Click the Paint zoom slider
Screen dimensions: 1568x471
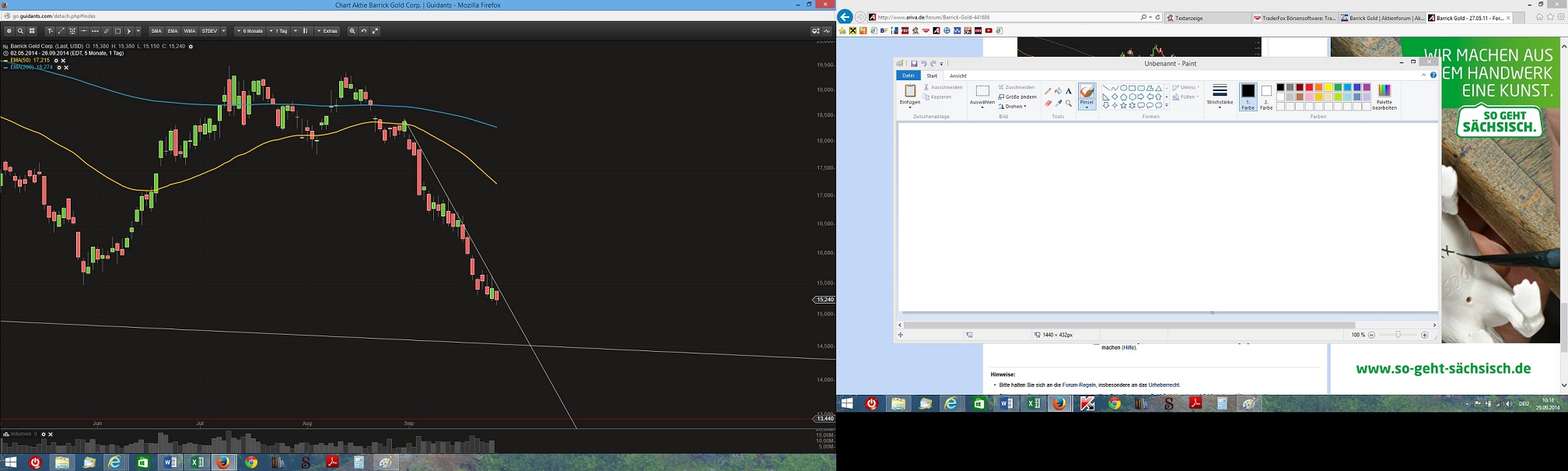(x=1398, y=335)
